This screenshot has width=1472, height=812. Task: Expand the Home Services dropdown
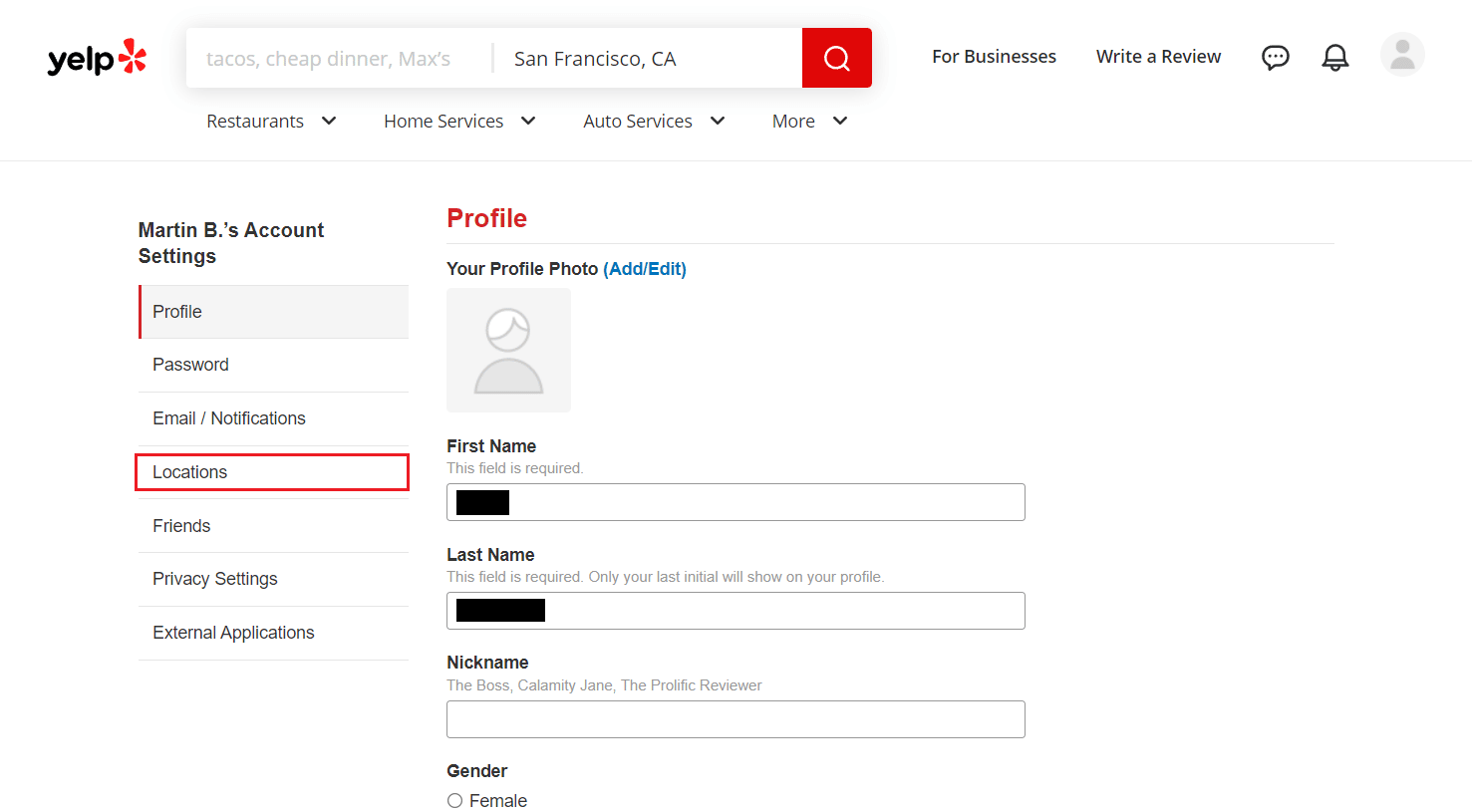click(x=443, y=121)
